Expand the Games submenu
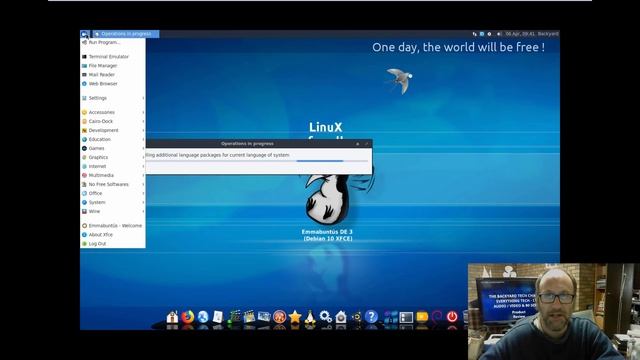This screenshot has width=640, height=360. pyautogui.click(x=113, y=148)
